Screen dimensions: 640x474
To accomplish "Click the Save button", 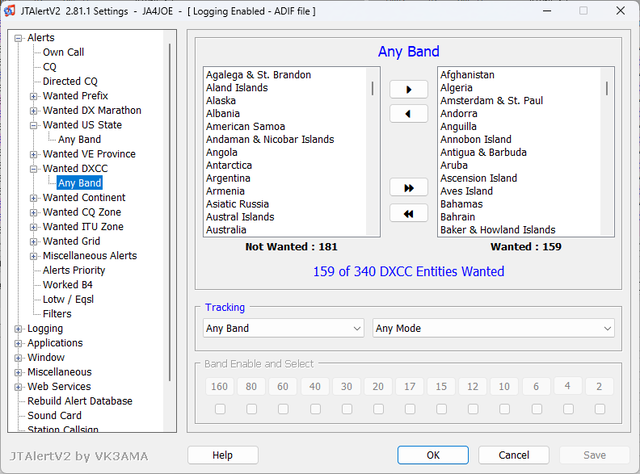I will [x=594, y=455].
